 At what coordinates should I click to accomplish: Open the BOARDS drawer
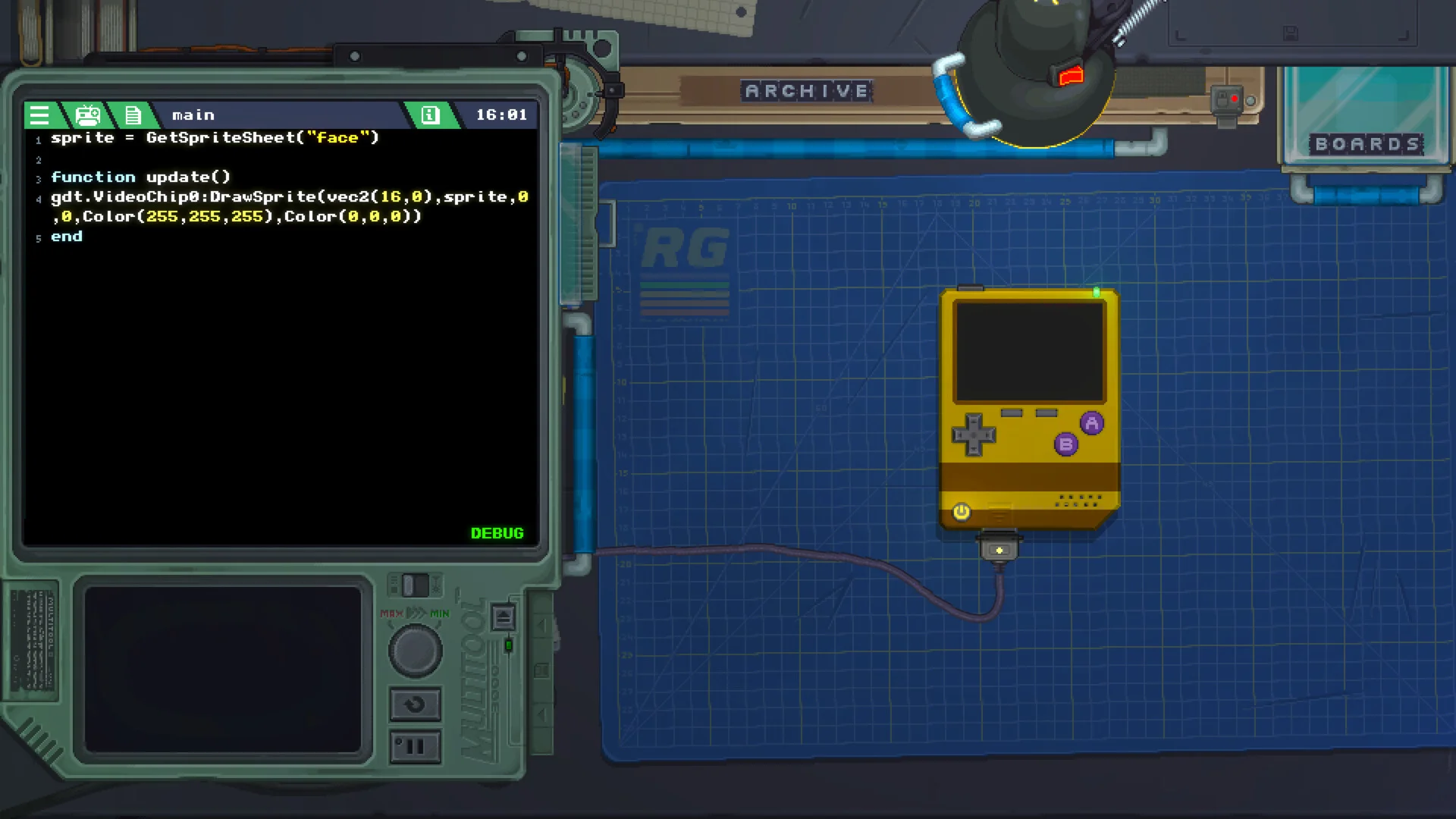(x=1366, y=143)
